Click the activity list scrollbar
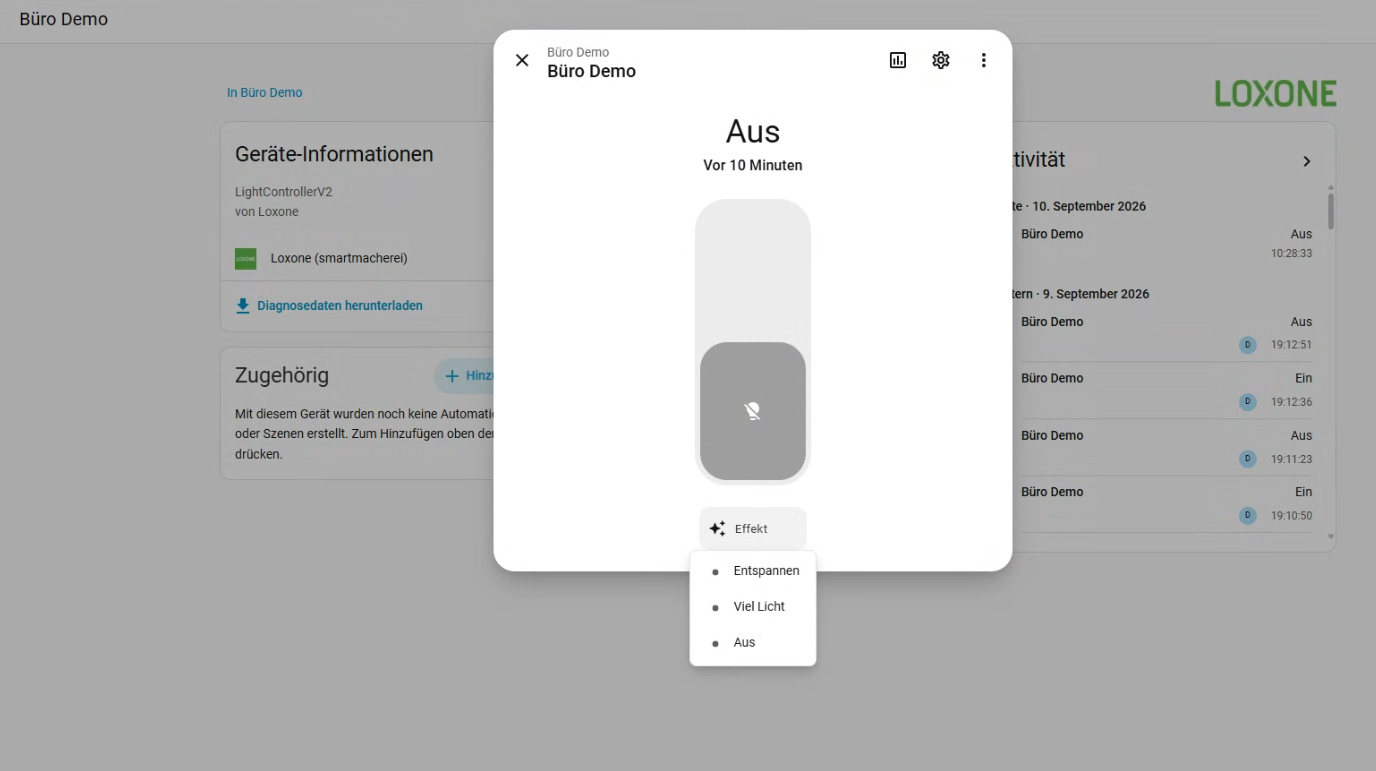The image size is (1376, 771). coord(1331,211)
